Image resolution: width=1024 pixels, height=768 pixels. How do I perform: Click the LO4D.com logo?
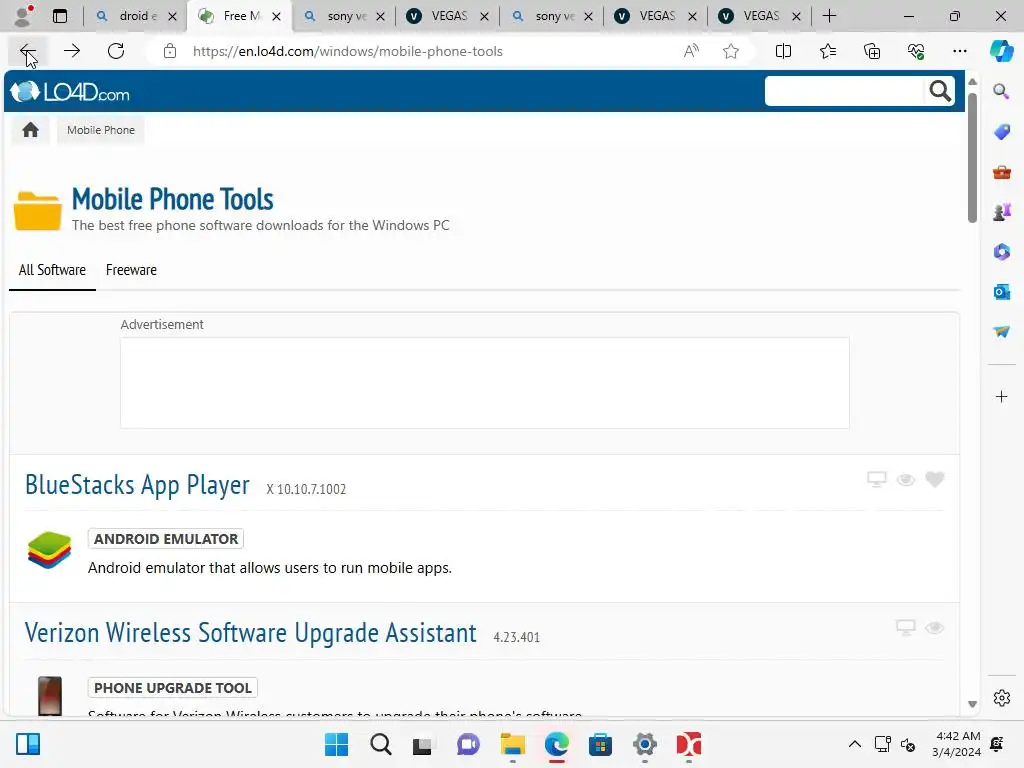(70, 92)
